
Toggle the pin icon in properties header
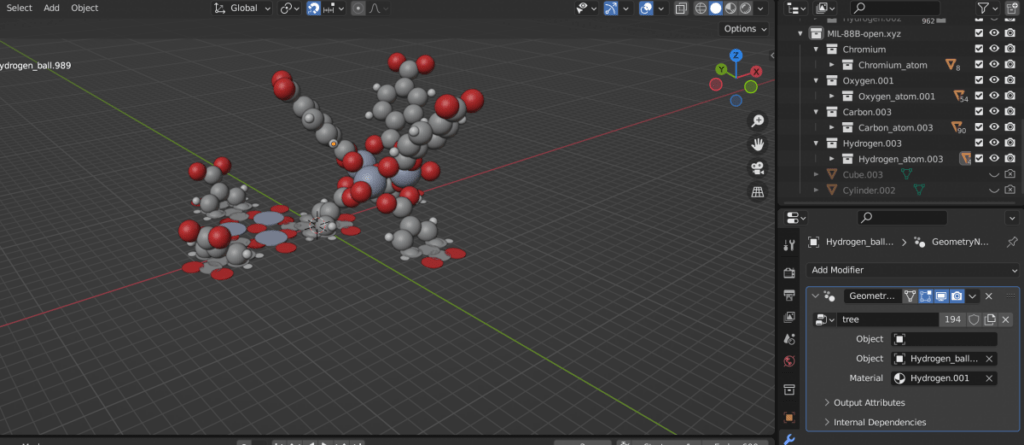tap(1012, 242)
